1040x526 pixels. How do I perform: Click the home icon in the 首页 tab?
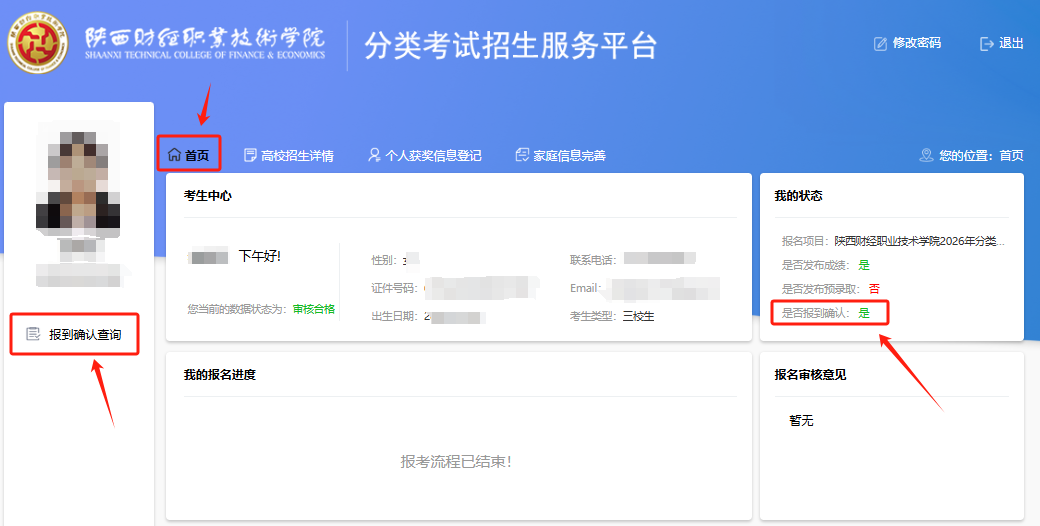tap(174, 155)
